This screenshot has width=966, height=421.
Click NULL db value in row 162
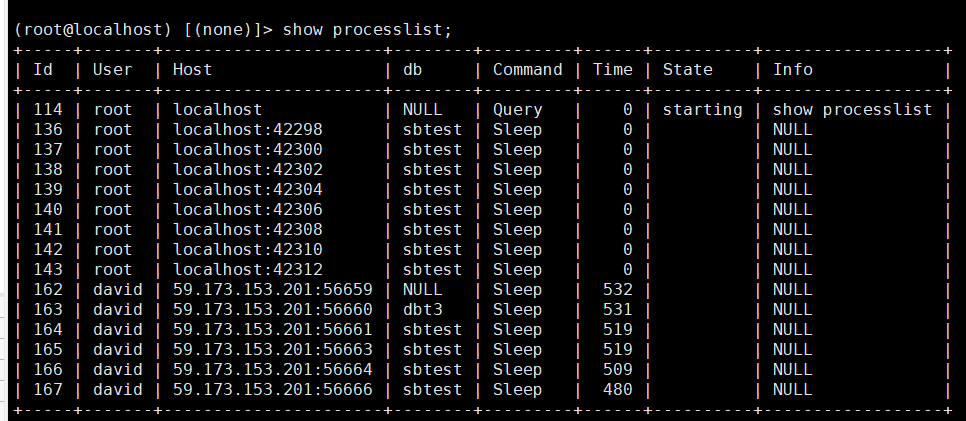(423, 290)
